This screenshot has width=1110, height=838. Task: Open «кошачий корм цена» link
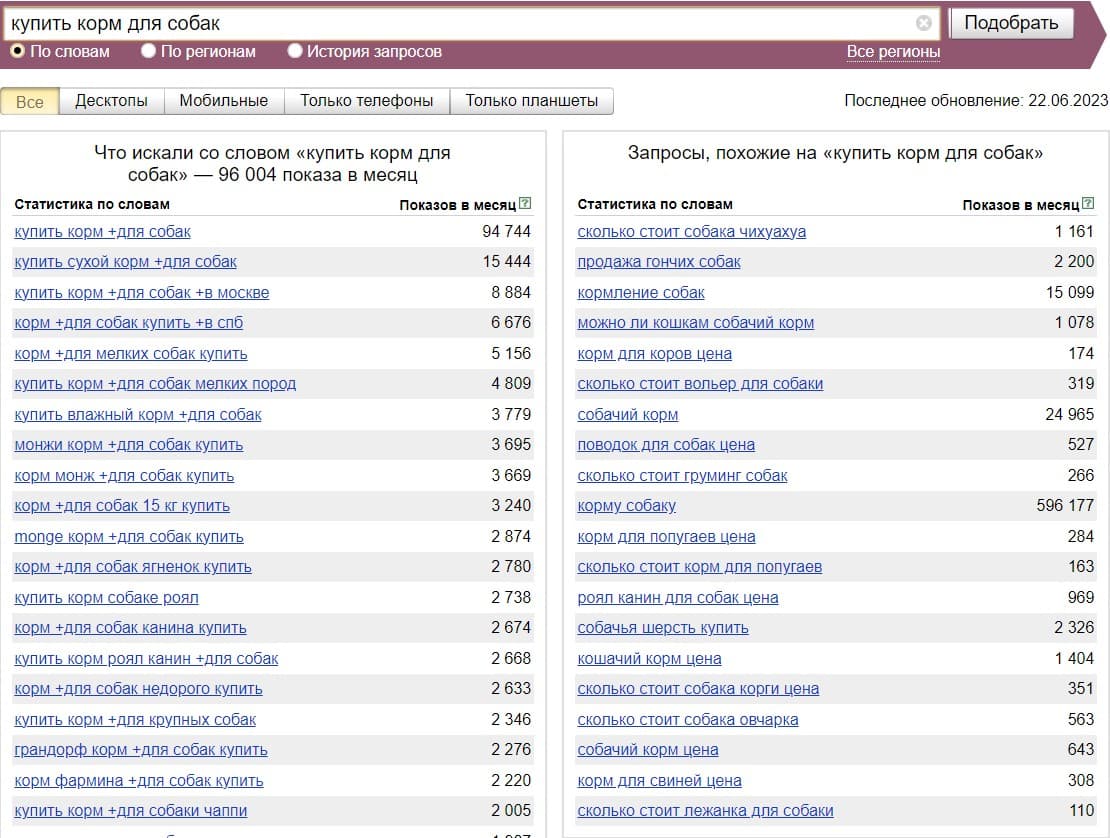[x=650, y=658]
